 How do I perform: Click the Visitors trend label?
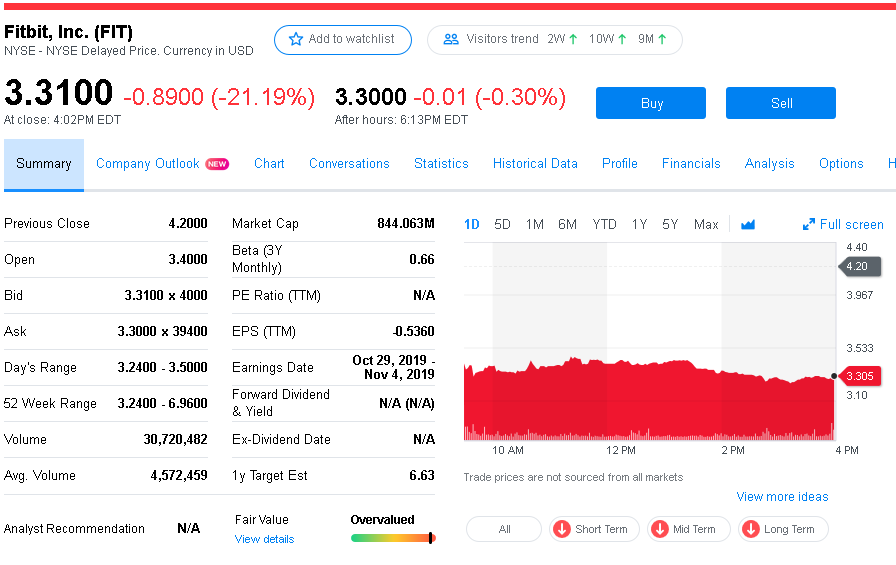coord(502,39)
